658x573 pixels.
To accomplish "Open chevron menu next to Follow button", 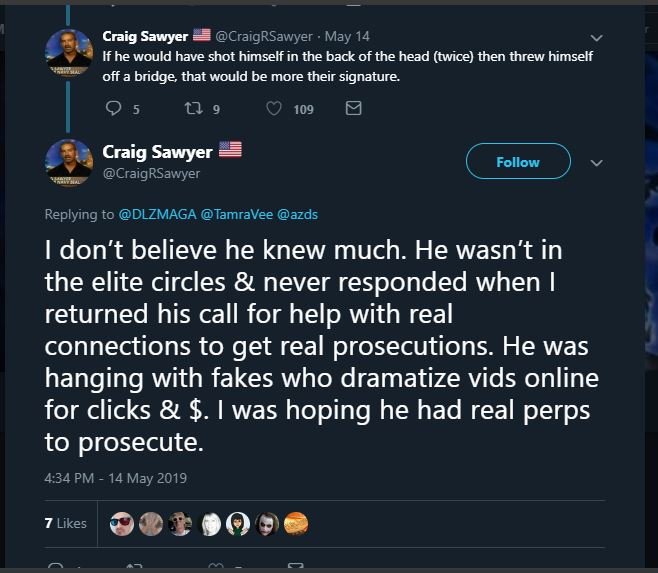I will (x=597, y=162).
